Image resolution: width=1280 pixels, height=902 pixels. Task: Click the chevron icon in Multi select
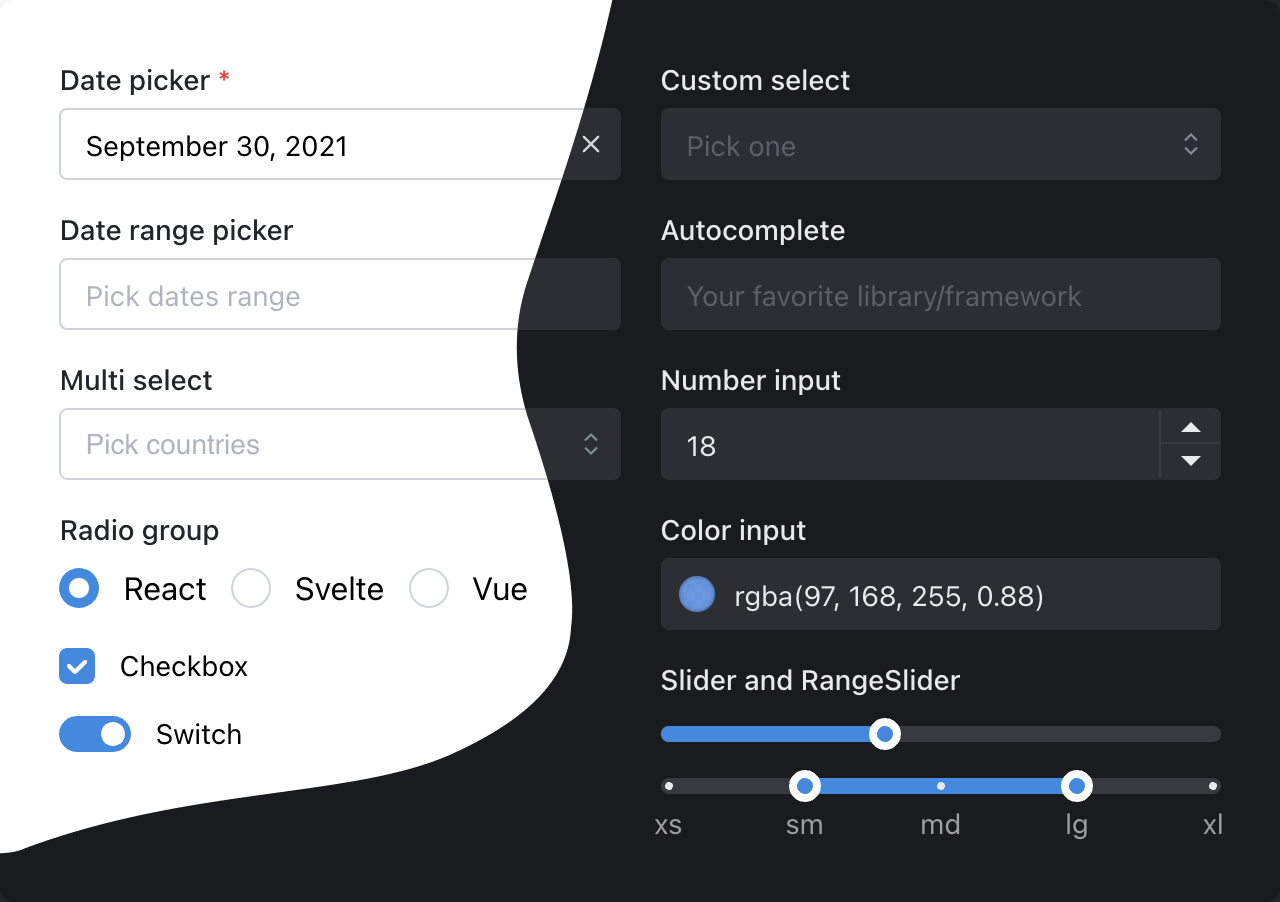(x=591, y=444)
